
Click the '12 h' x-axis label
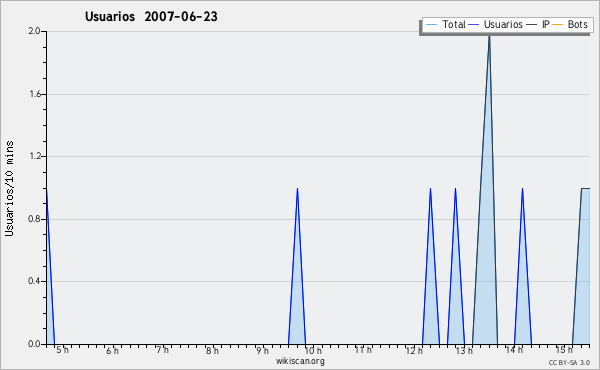point(414,350)
